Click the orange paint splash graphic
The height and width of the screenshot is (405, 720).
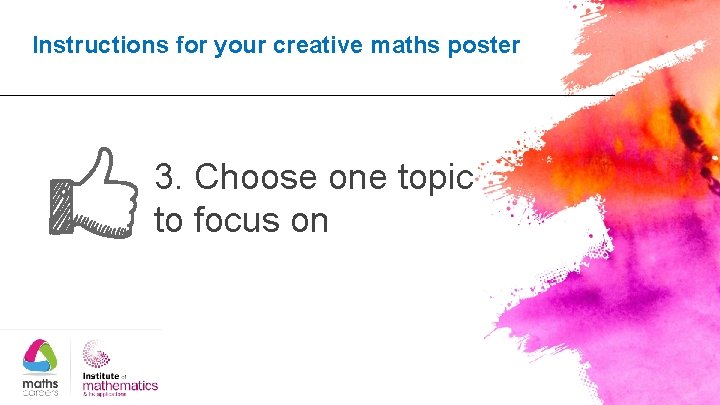point(611,156)
